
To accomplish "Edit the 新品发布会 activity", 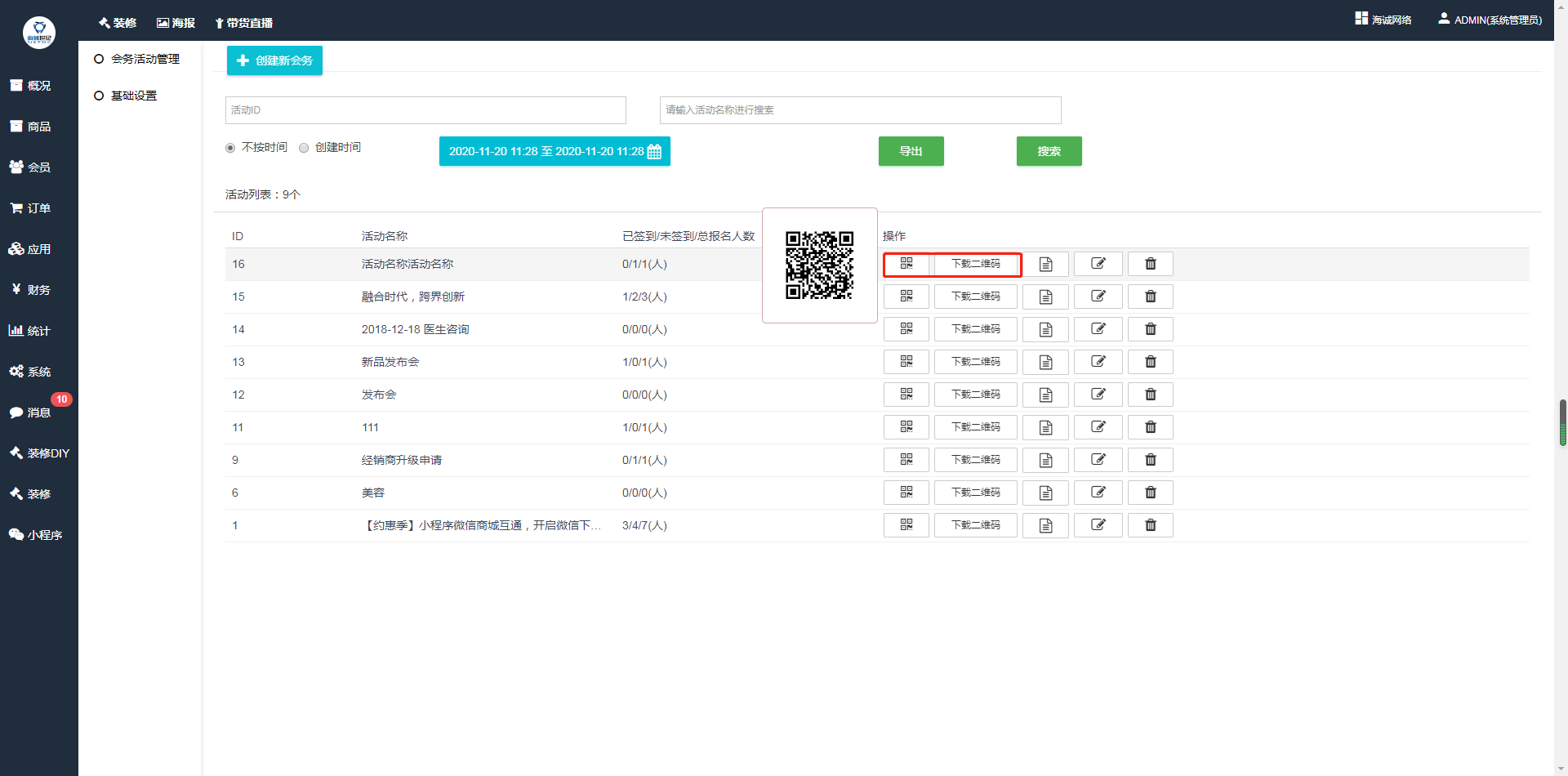I will coord(1098,362).
